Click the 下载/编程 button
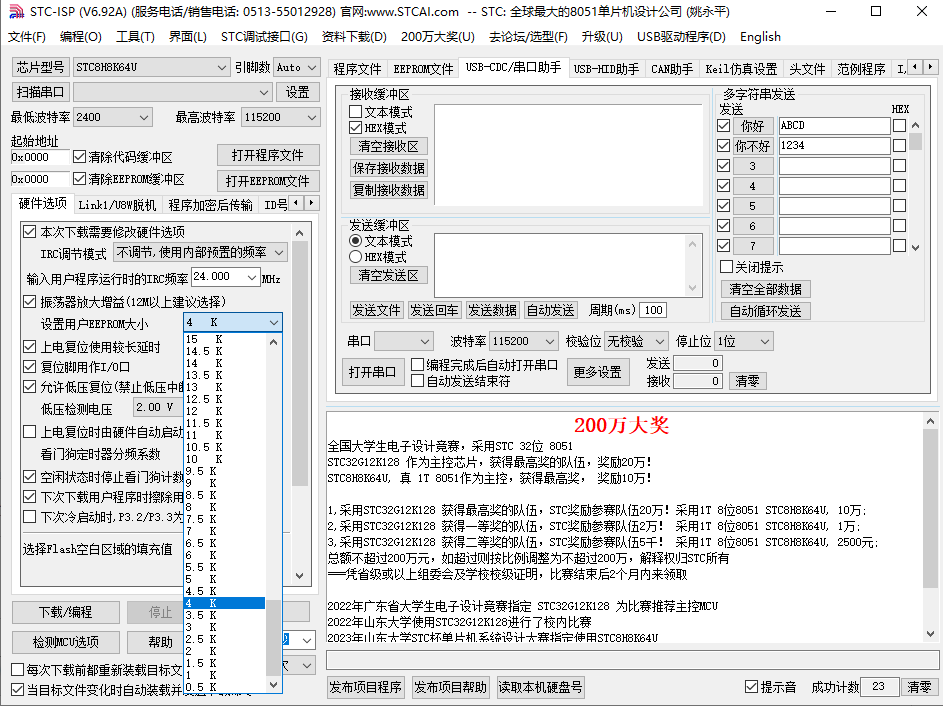Screen dimensions: 943x706 tap(66, 612)
